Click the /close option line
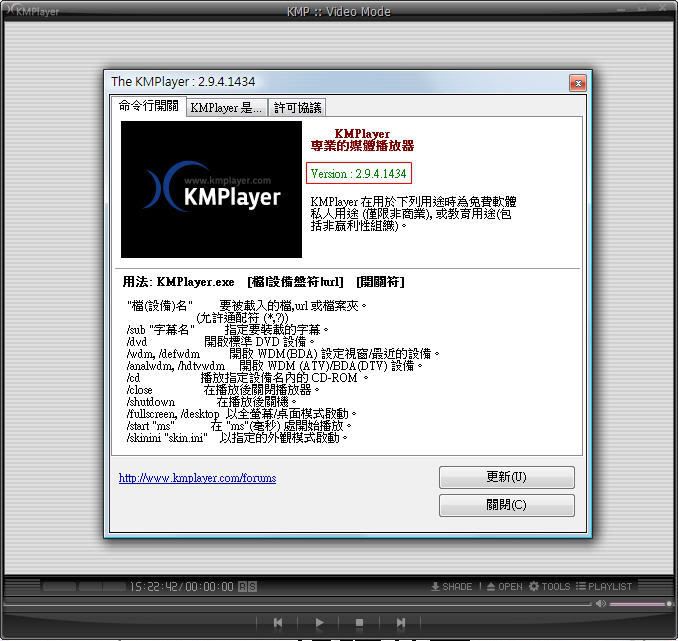Image resolution: width=678 pixels, height=641 pixels. click(223, 390)
